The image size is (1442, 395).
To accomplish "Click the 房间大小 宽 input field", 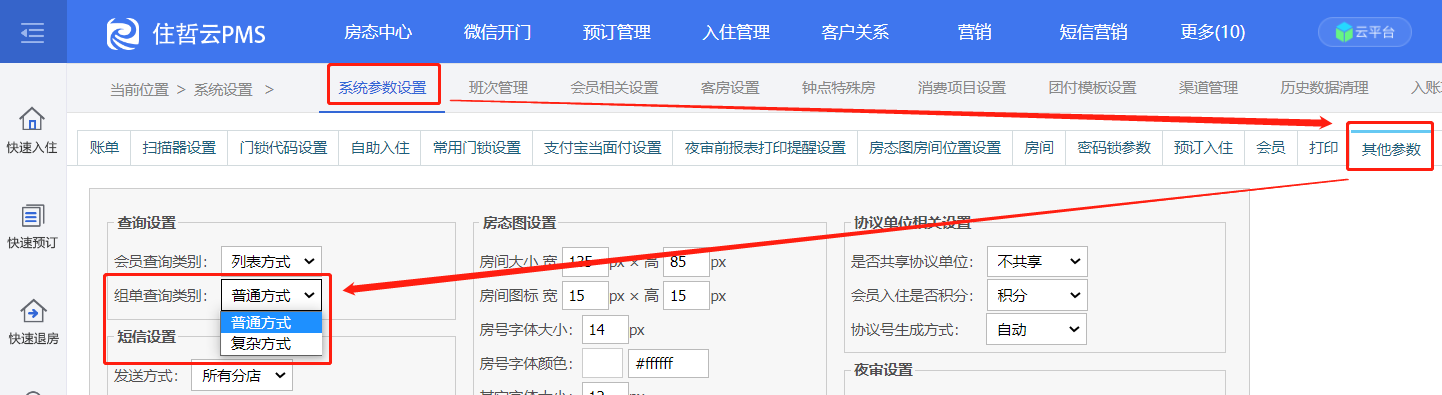I will point(585,262).
